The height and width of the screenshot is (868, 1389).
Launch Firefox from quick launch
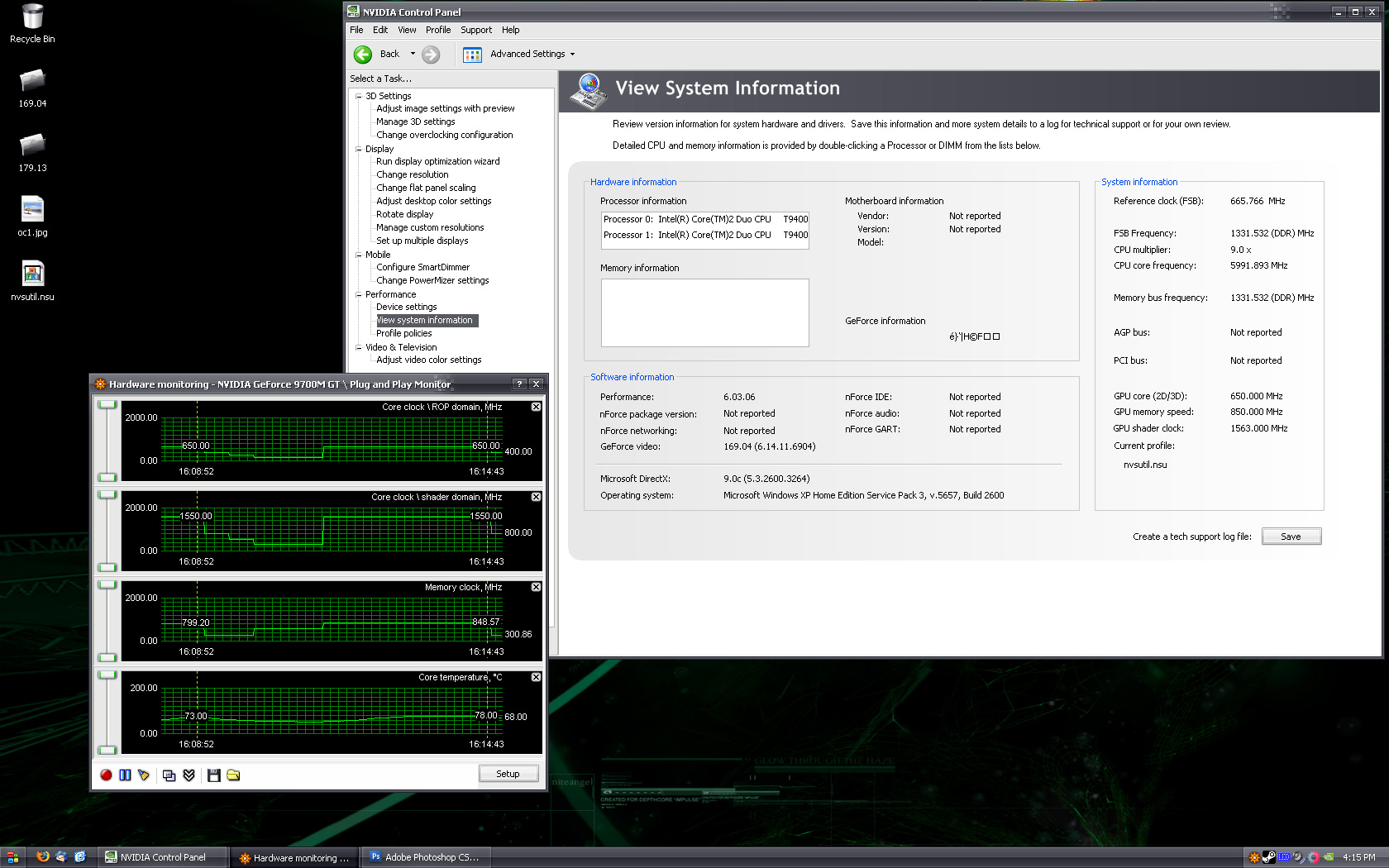43,857
